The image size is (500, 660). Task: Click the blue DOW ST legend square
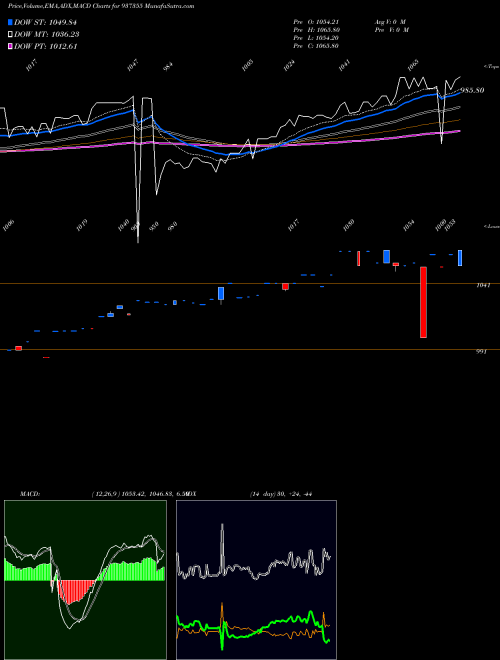(x=11, y=22)
